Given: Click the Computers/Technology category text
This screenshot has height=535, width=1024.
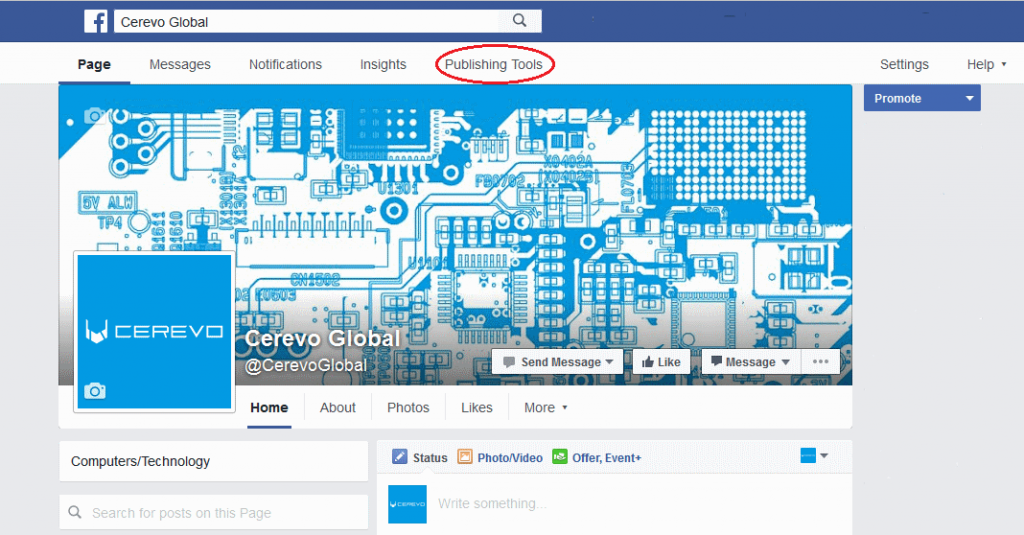Looking at the screenshot, I should point(140,461).
